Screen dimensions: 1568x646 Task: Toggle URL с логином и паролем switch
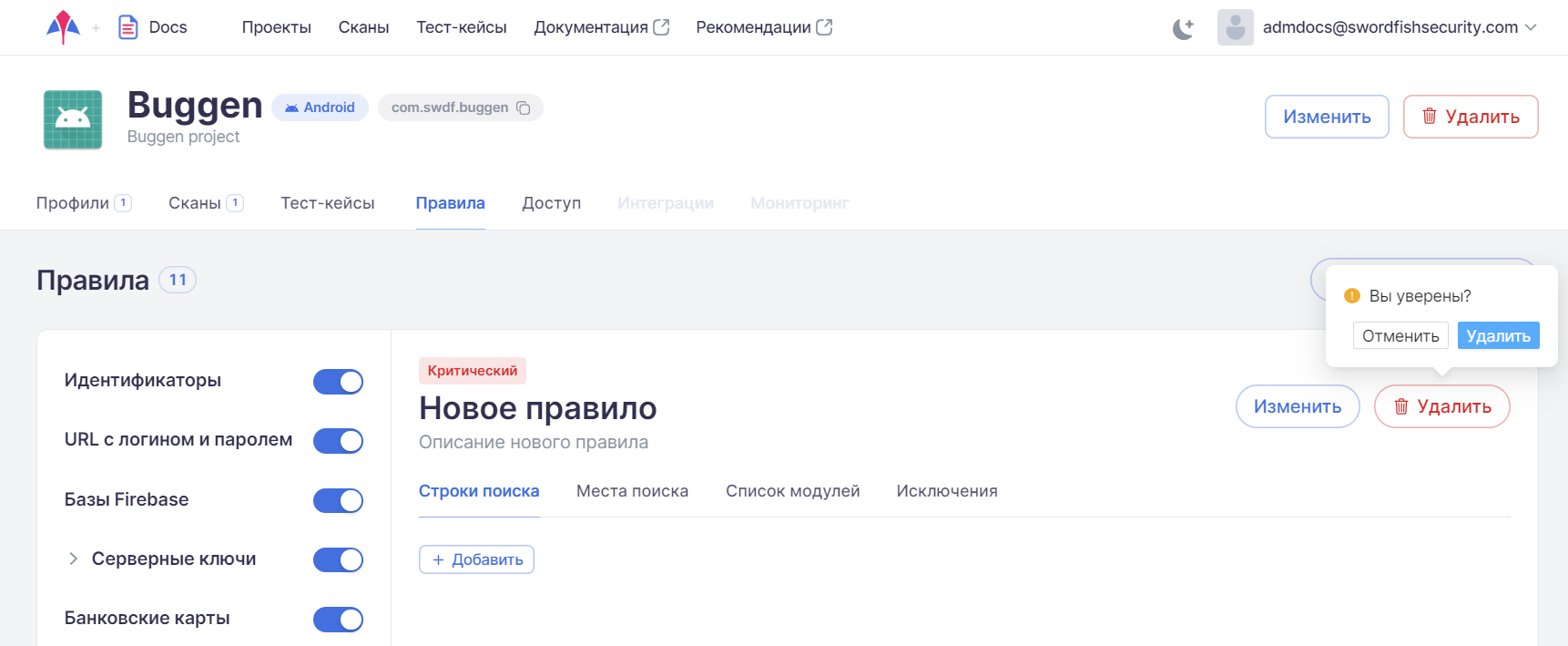coord(338,441)
